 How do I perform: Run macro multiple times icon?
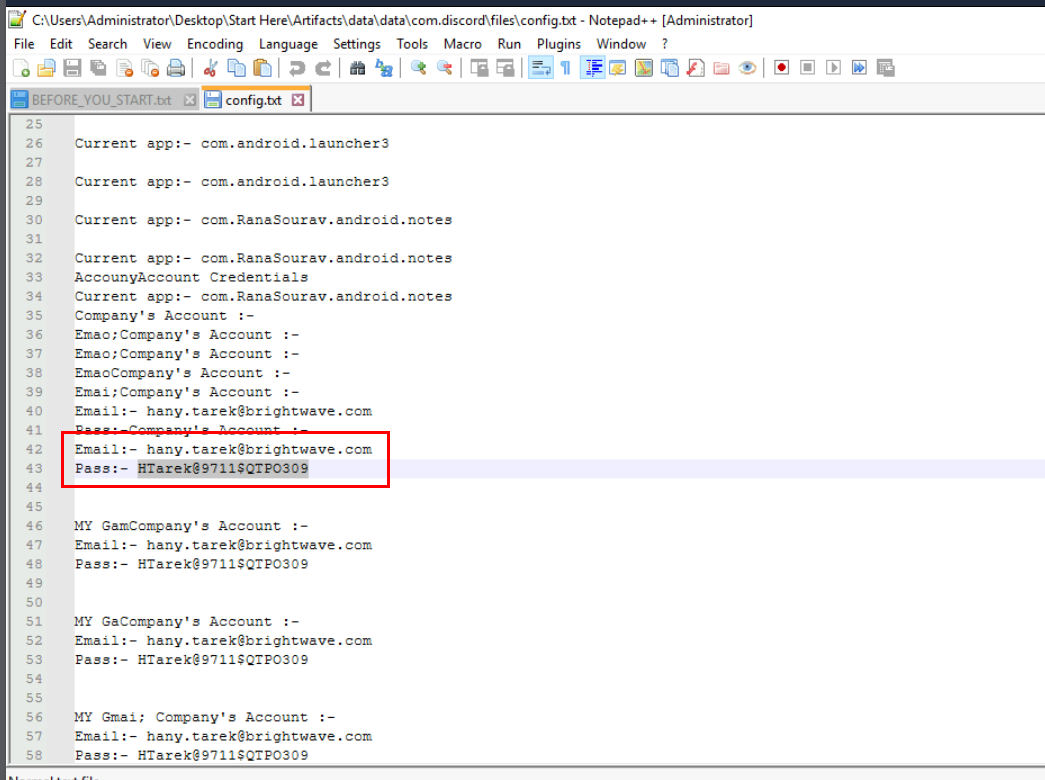[859, 68]
